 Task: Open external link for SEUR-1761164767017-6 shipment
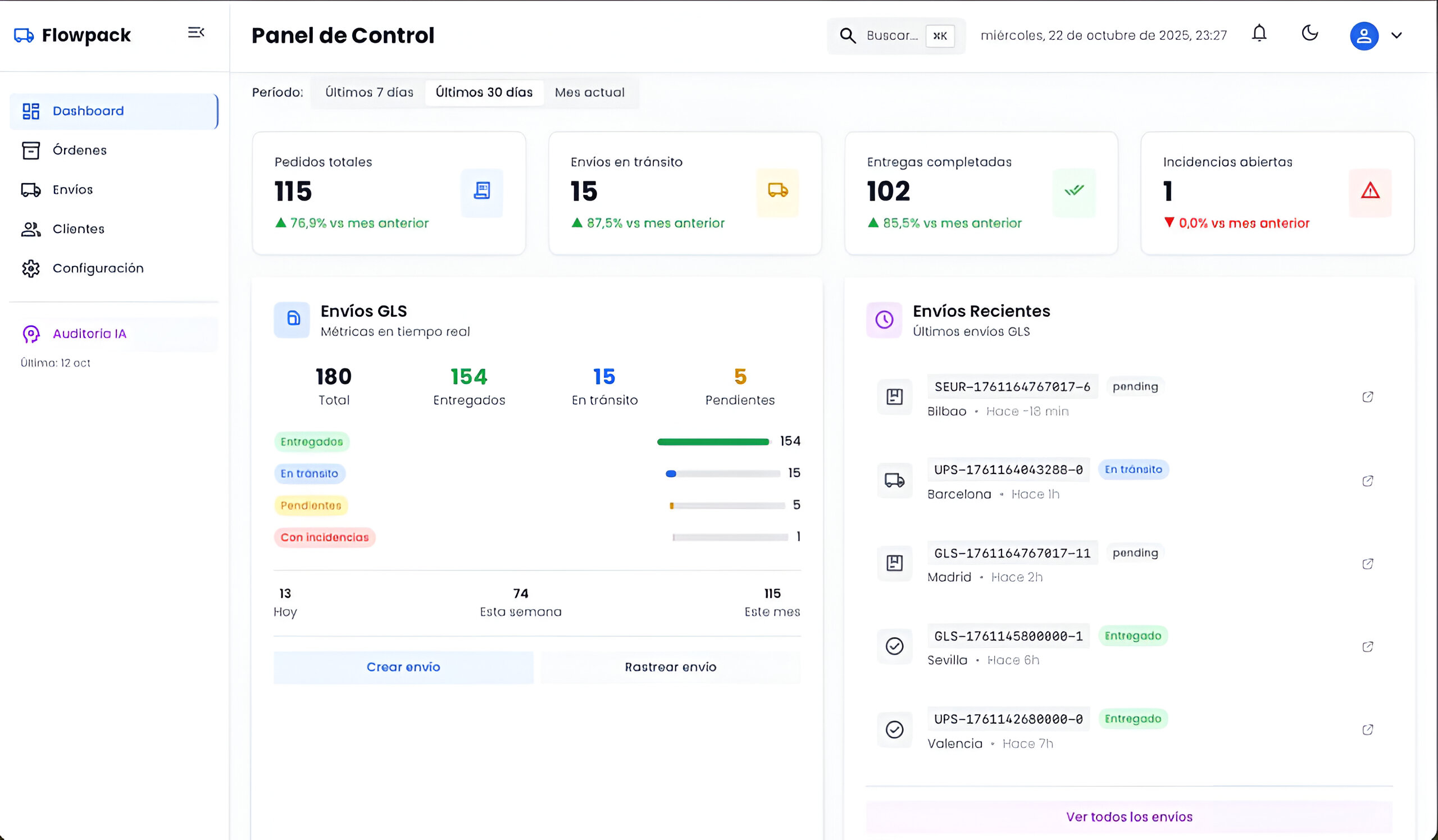point(1367,397)
